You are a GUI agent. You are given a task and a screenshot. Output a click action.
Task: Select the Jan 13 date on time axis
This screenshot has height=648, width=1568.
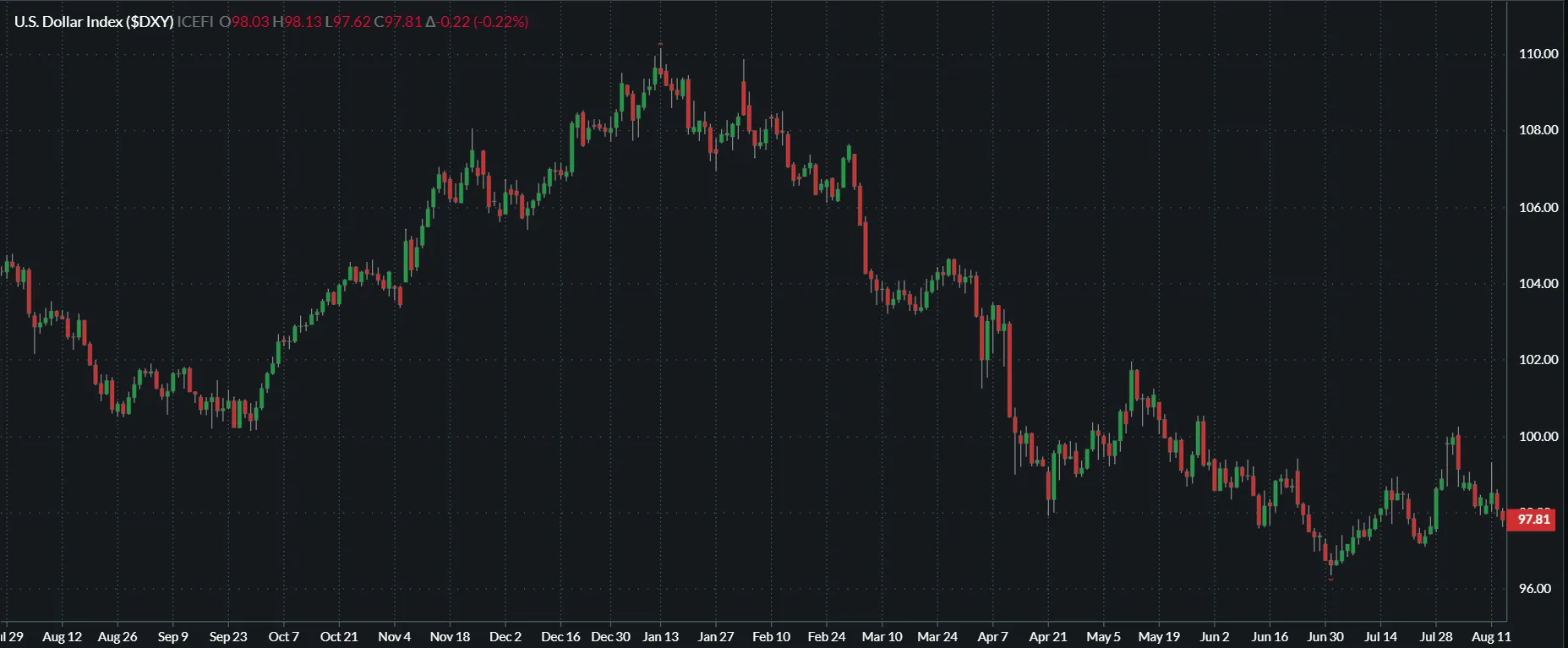pyautogui.click(x=660, y=637)
